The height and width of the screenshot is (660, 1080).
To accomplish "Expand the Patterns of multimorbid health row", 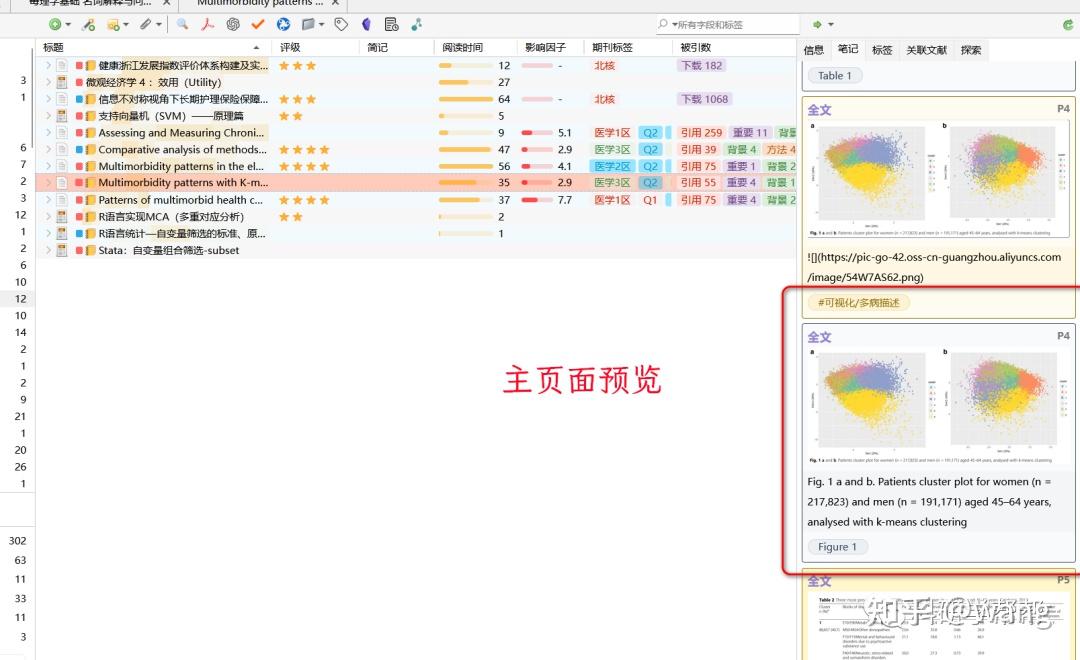I will click(x=48, y=200).
